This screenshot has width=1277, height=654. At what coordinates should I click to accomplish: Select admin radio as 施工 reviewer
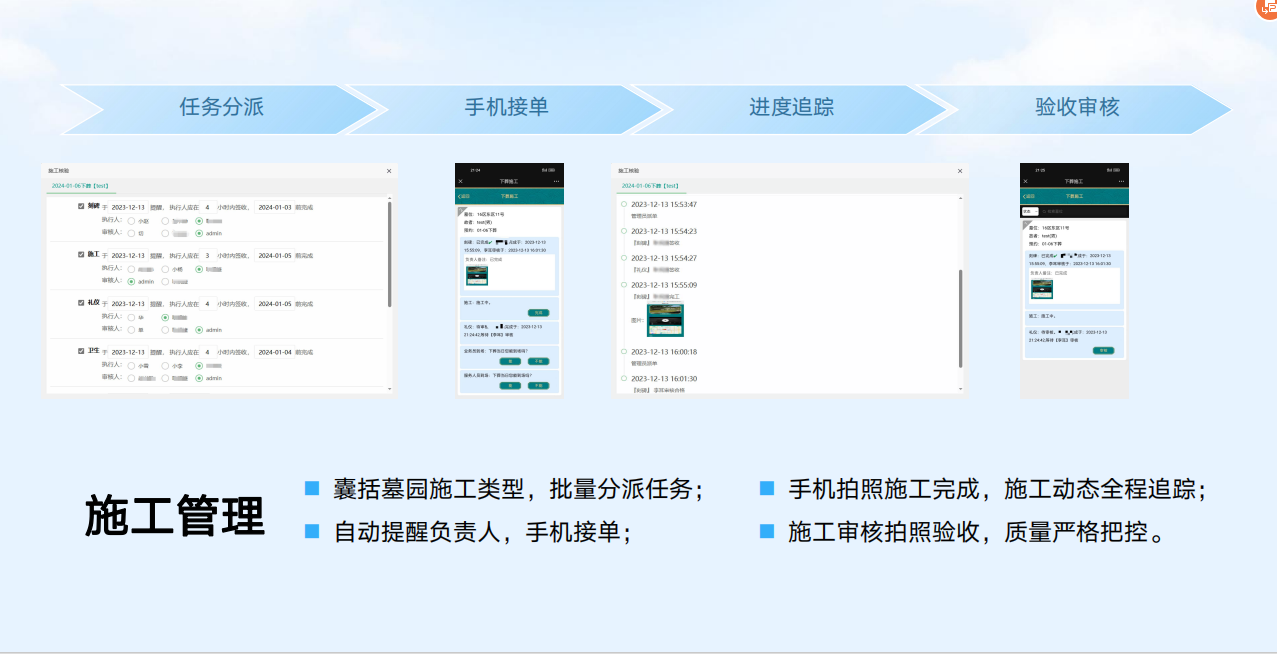[131, 281]
